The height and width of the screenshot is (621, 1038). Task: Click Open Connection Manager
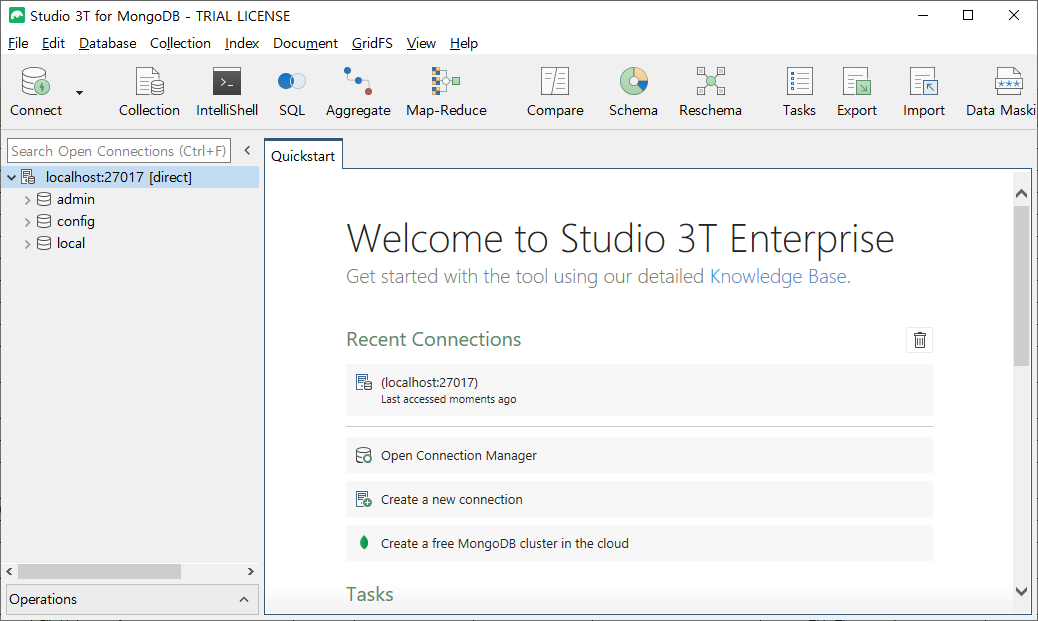click(639, 455)
